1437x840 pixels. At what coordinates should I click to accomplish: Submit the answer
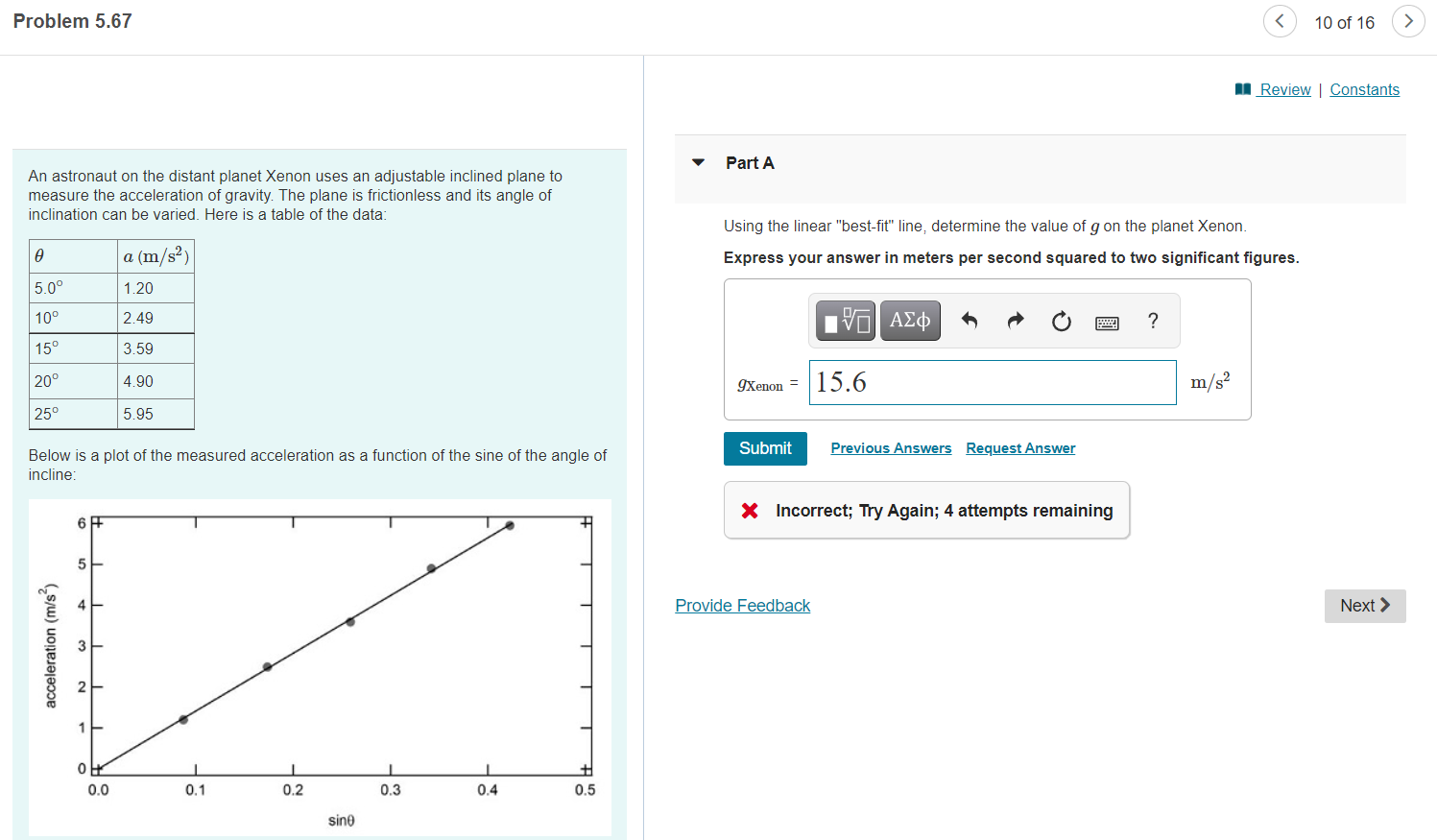(765, 448)
